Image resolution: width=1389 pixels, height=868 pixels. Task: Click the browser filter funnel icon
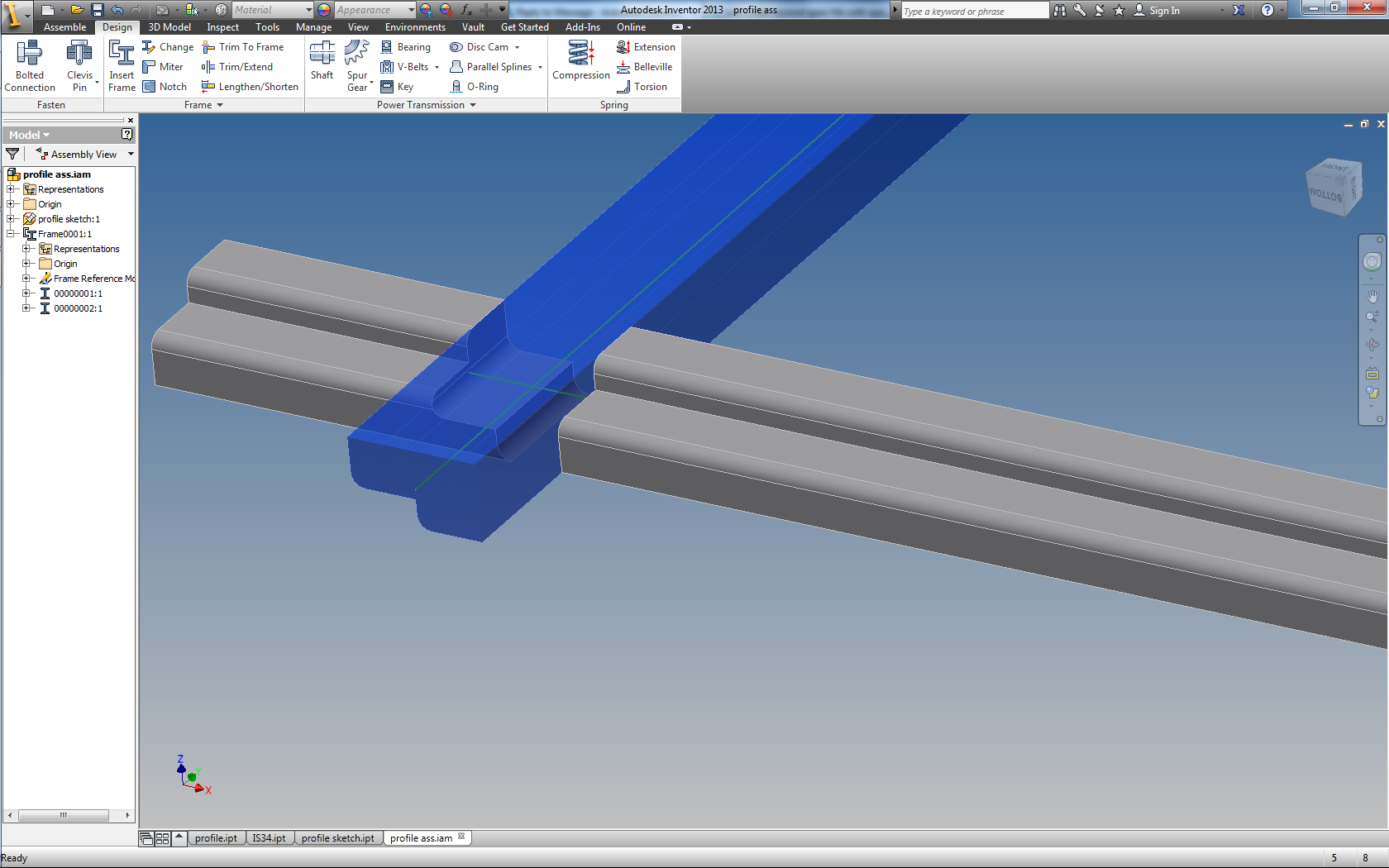coord(12,155)
